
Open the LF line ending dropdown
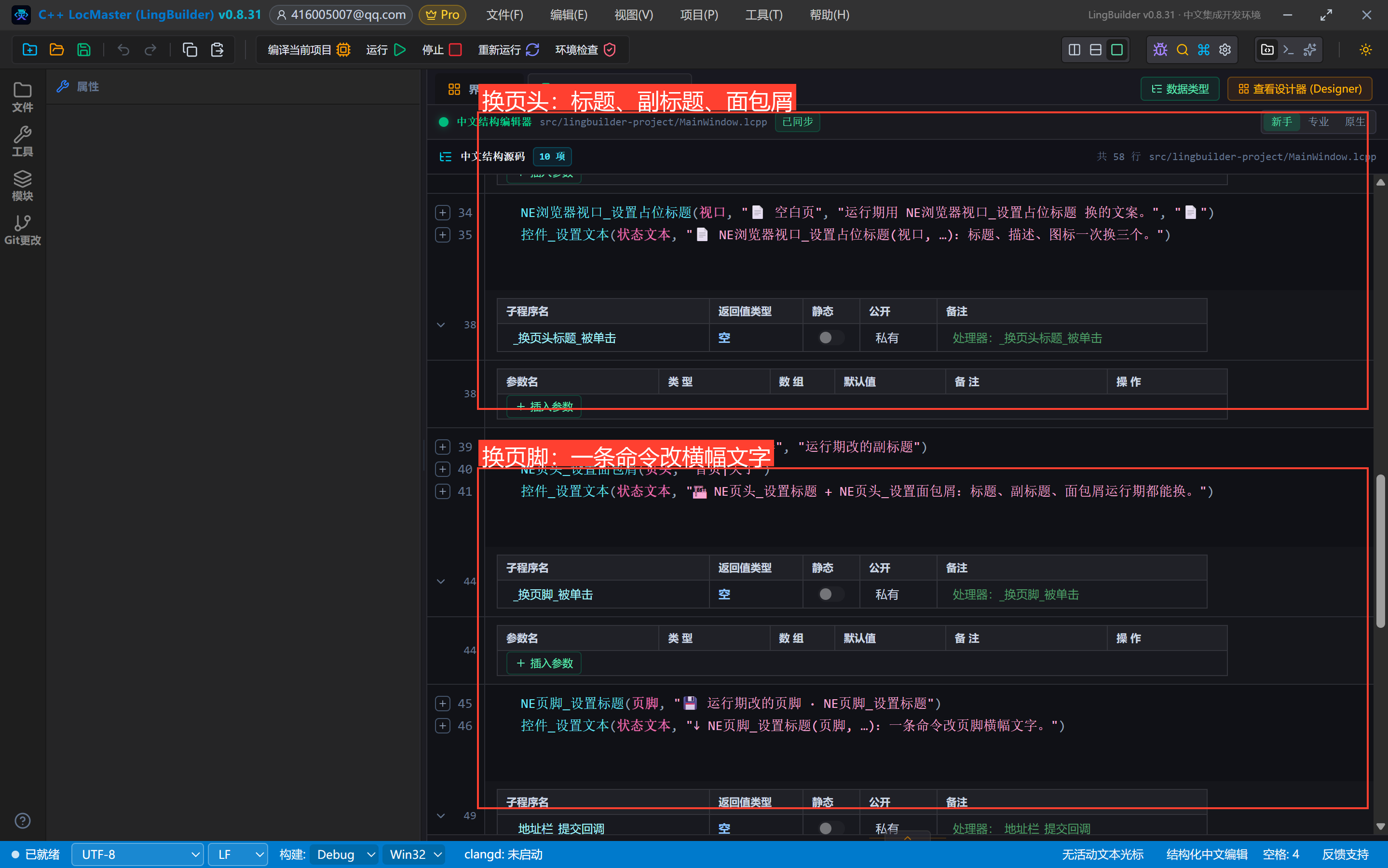click(x=238, y=854)
